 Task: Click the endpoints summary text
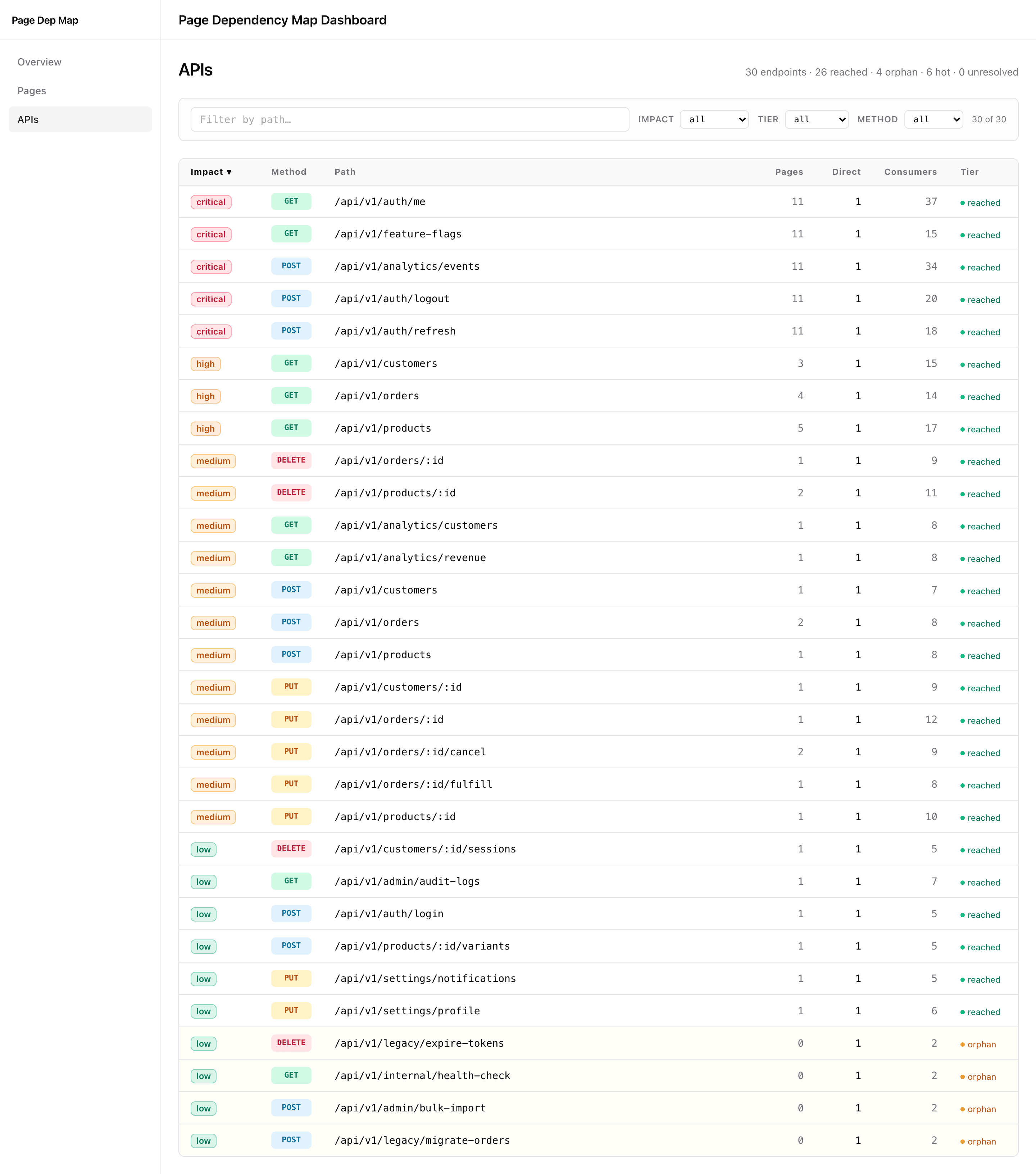pos(882,72)
